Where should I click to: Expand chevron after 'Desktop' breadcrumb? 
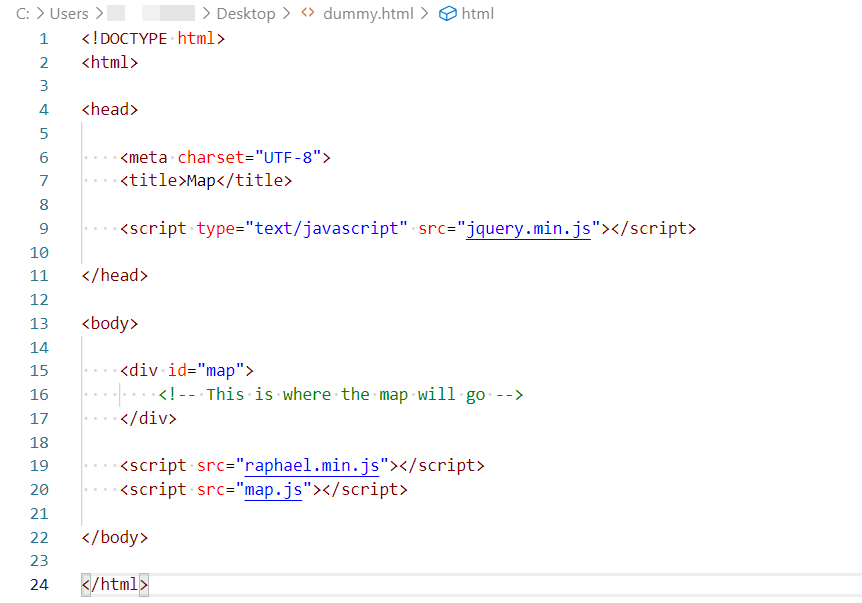point(286,13)
